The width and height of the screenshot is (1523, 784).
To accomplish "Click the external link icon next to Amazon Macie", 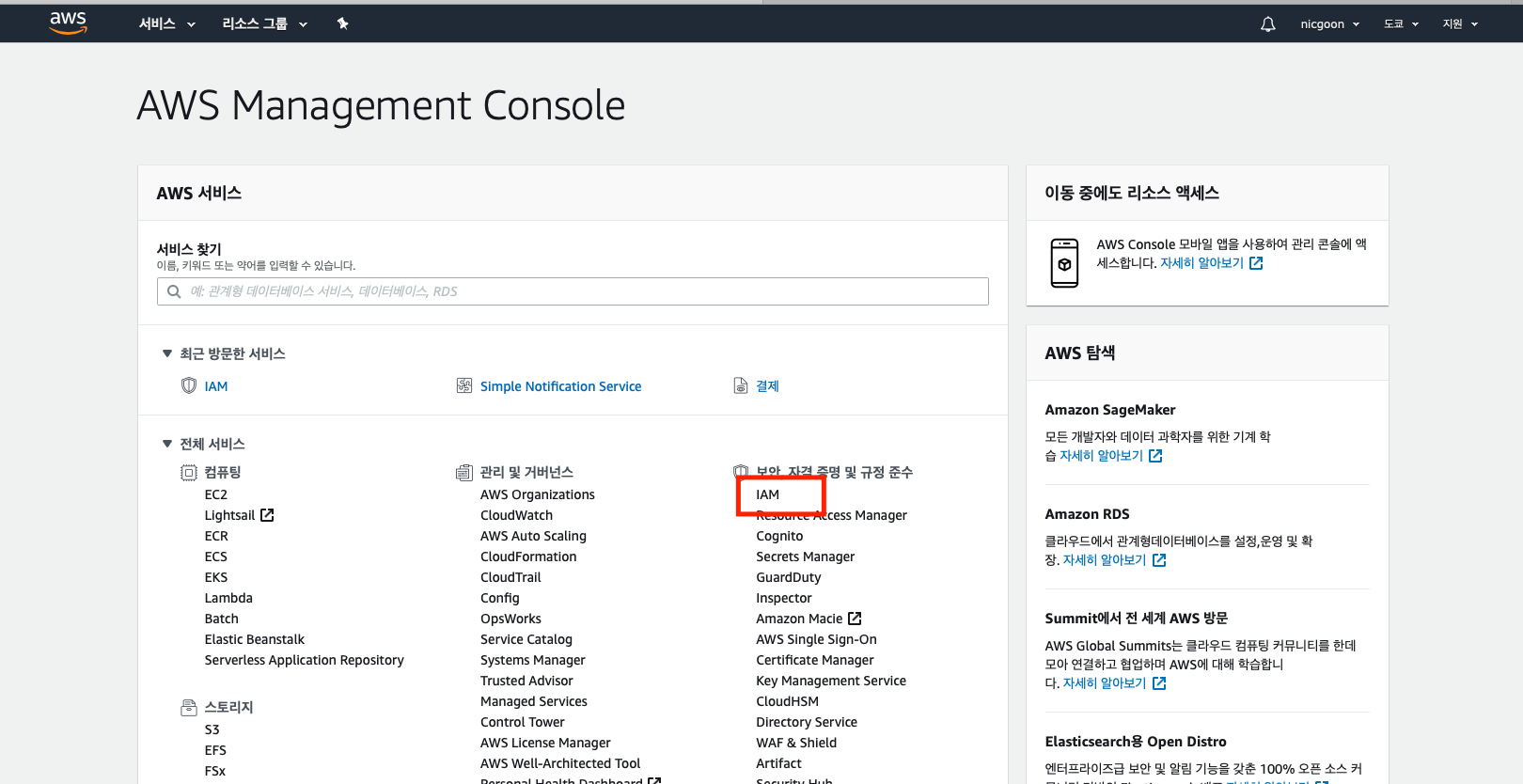I will pyautogui.click(x=855, y=619).
